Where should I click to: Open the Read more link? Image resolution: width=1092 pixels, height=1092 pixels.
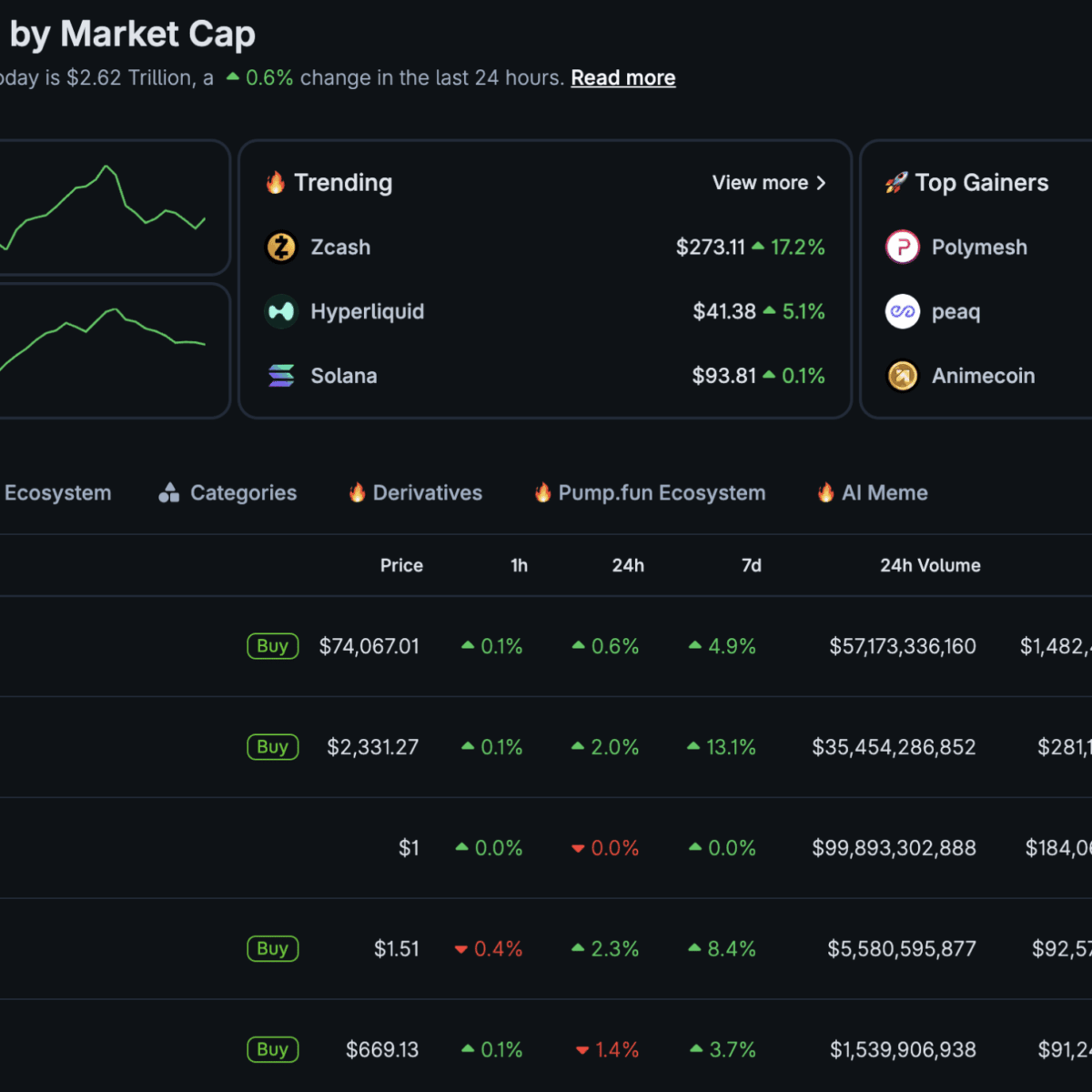tap(622, 78)
